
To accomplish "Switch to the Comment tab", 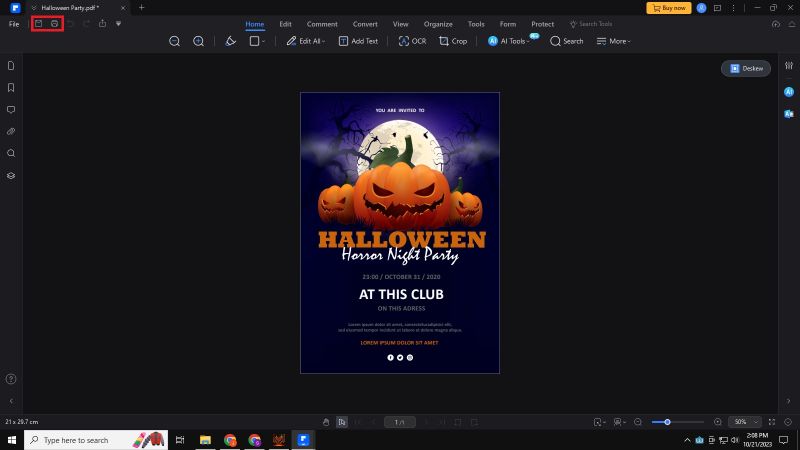I will 322,24.
